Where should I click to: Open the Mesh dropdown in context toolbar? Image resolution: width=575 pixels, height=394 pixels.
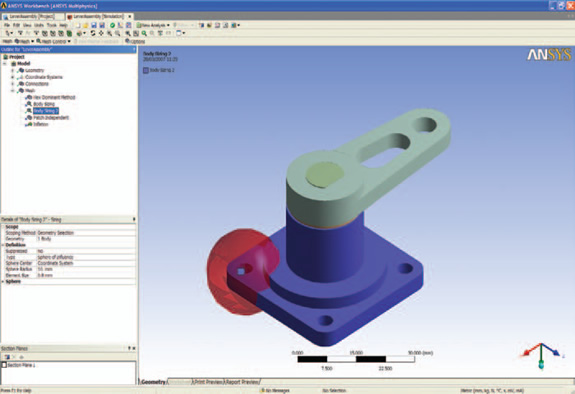tap(24, 41)
